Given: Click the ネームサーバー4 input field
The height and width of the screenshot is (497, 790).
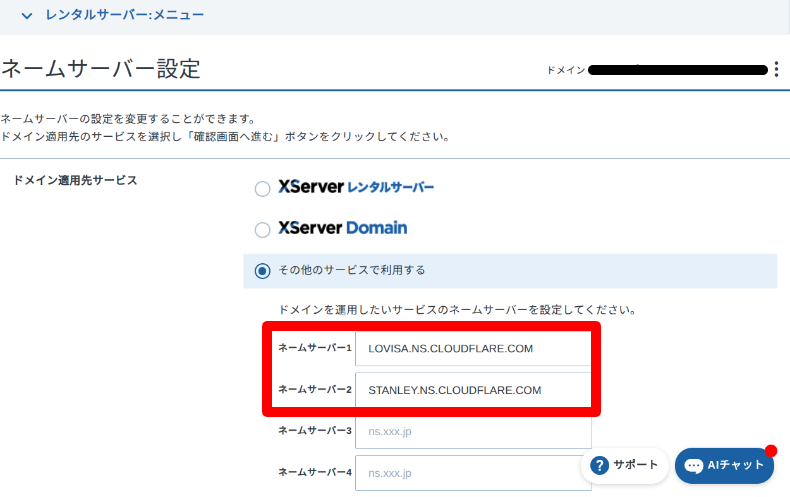Looking at the screenshot, I should [473, 473].
